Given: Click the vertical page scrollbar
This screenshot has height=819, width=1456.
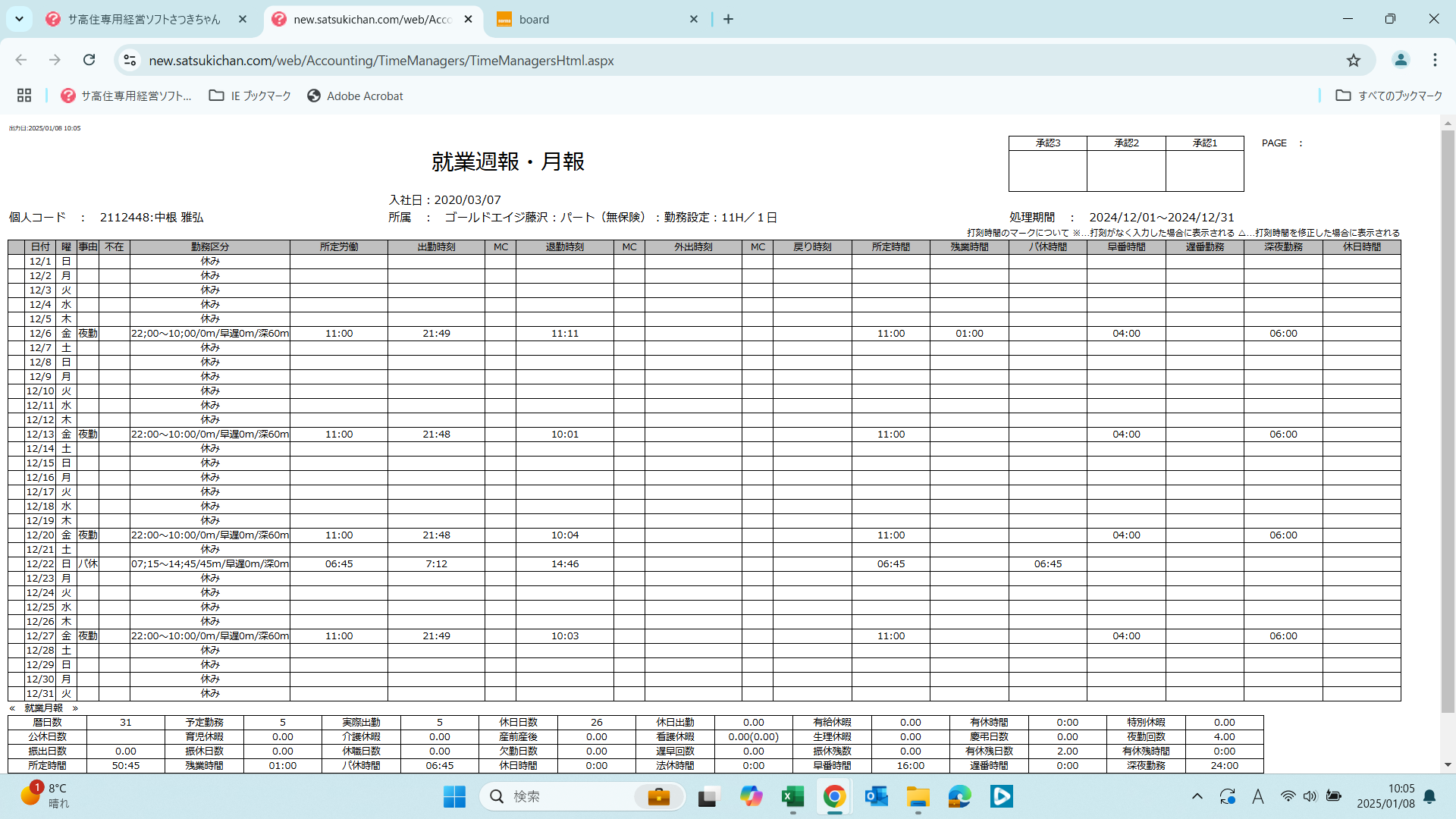Looking at the screenshot, I should [1448, 425].
